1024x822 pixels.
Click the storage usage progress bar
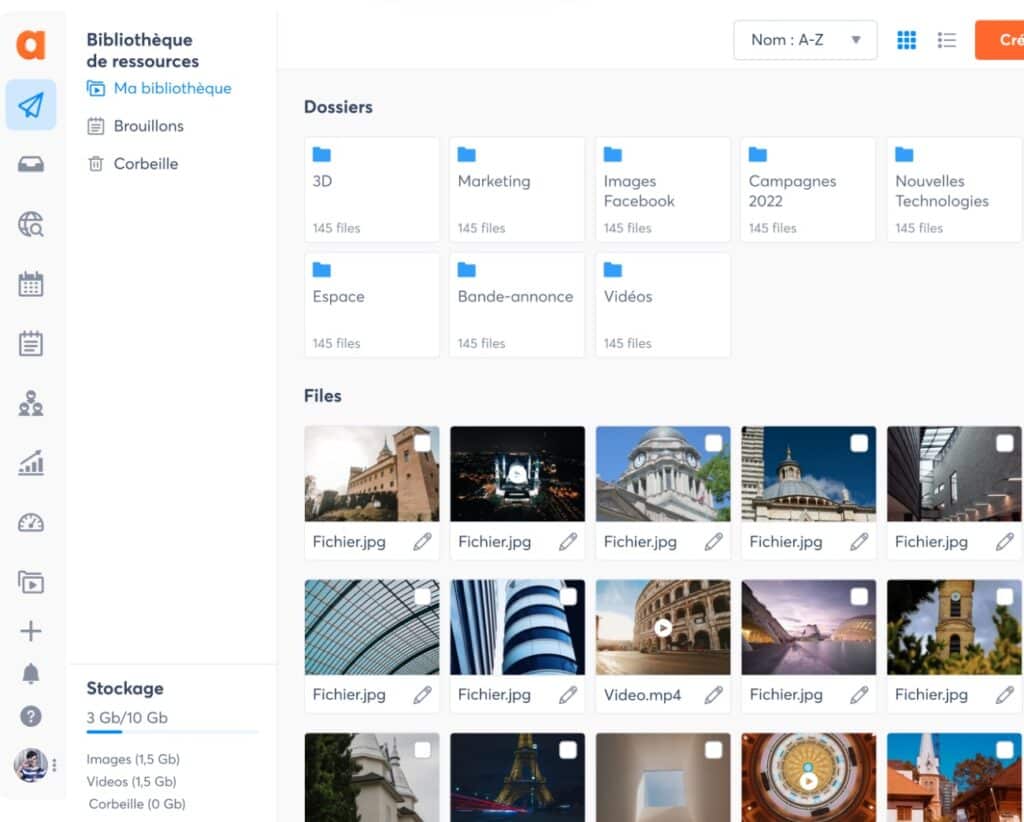pos(173,732)
